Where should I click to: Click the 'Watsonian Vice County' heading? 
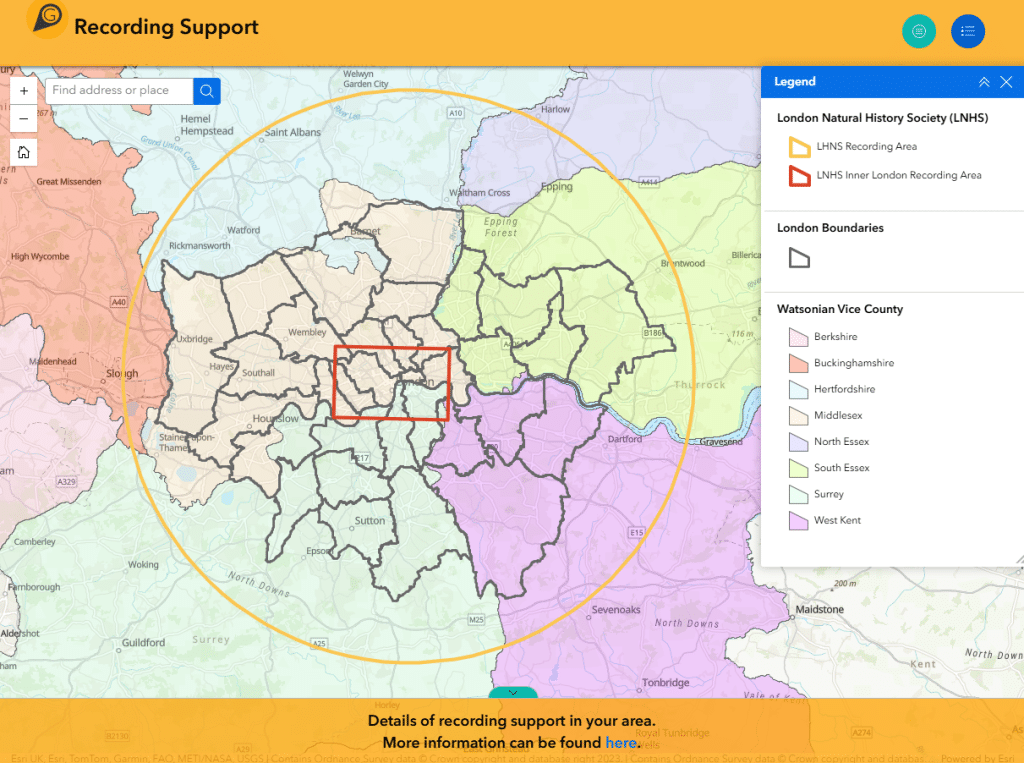840,309
